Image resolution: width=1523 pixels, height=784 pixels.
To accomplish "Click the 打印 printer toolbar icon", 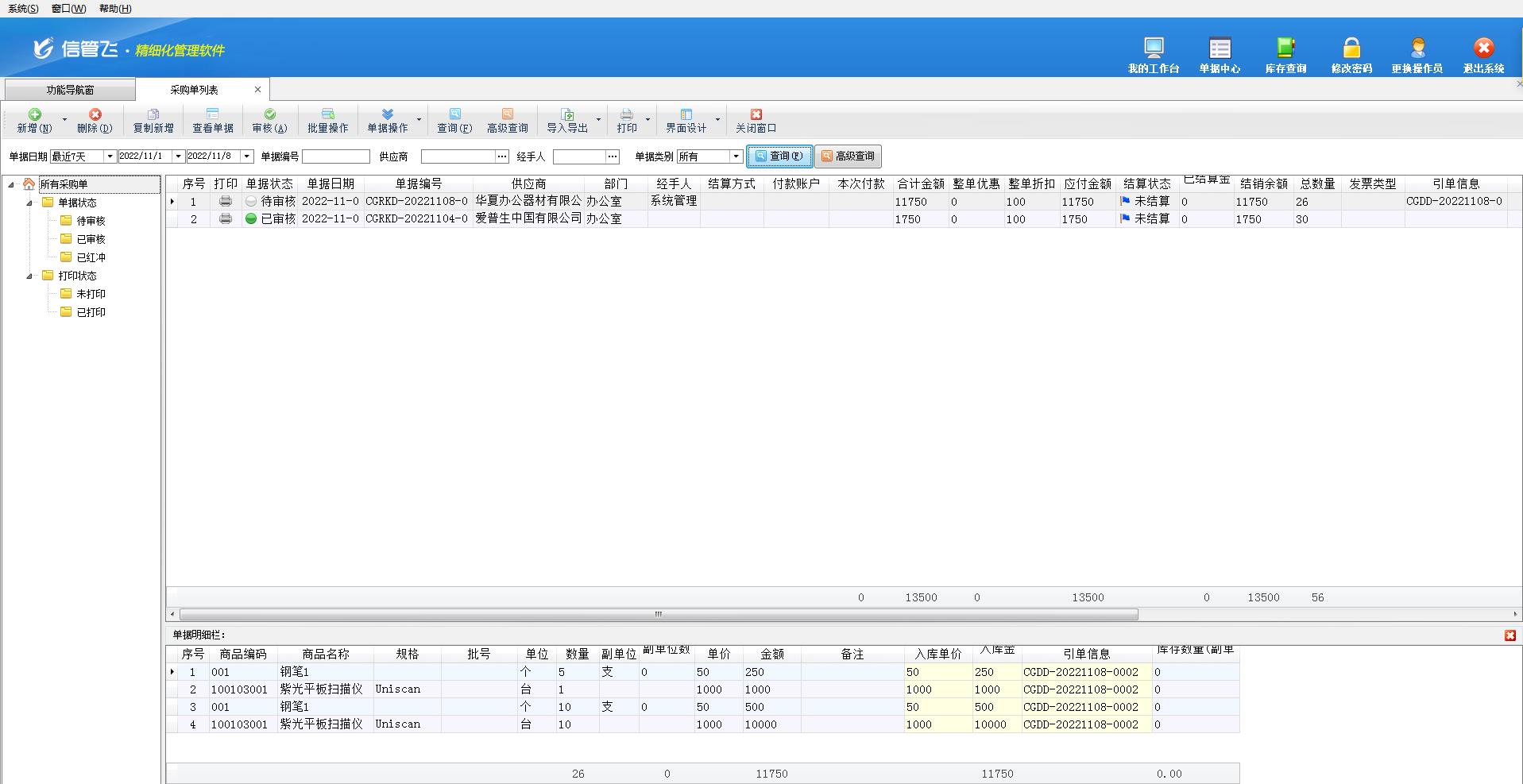I will [626, 115].
